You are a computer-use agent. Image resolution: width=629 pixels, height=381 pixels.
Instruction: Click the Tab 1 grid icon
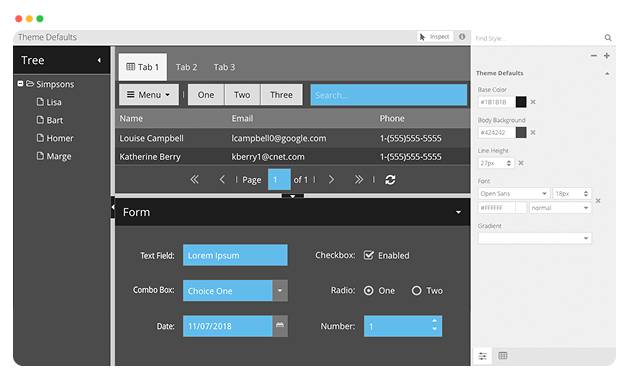point(130,67)
